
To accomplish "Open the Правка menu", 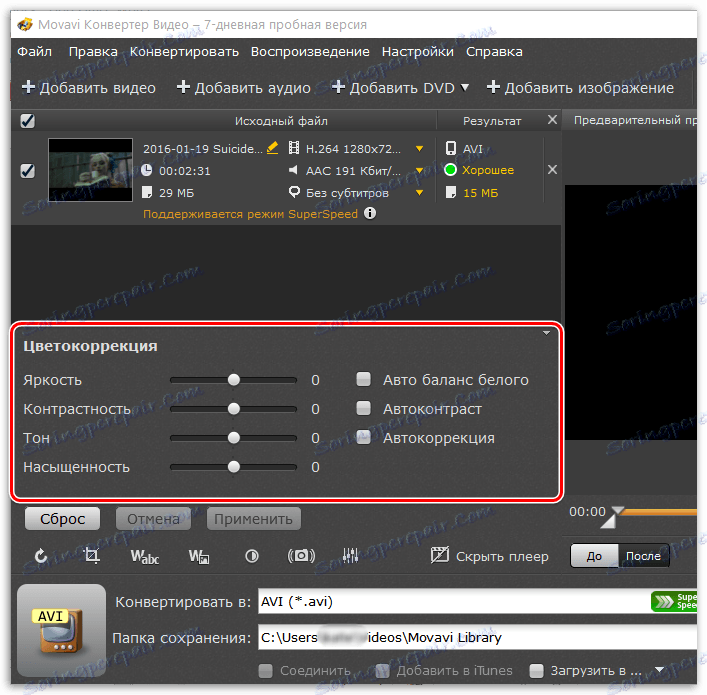I will click(x=93, y=52).
